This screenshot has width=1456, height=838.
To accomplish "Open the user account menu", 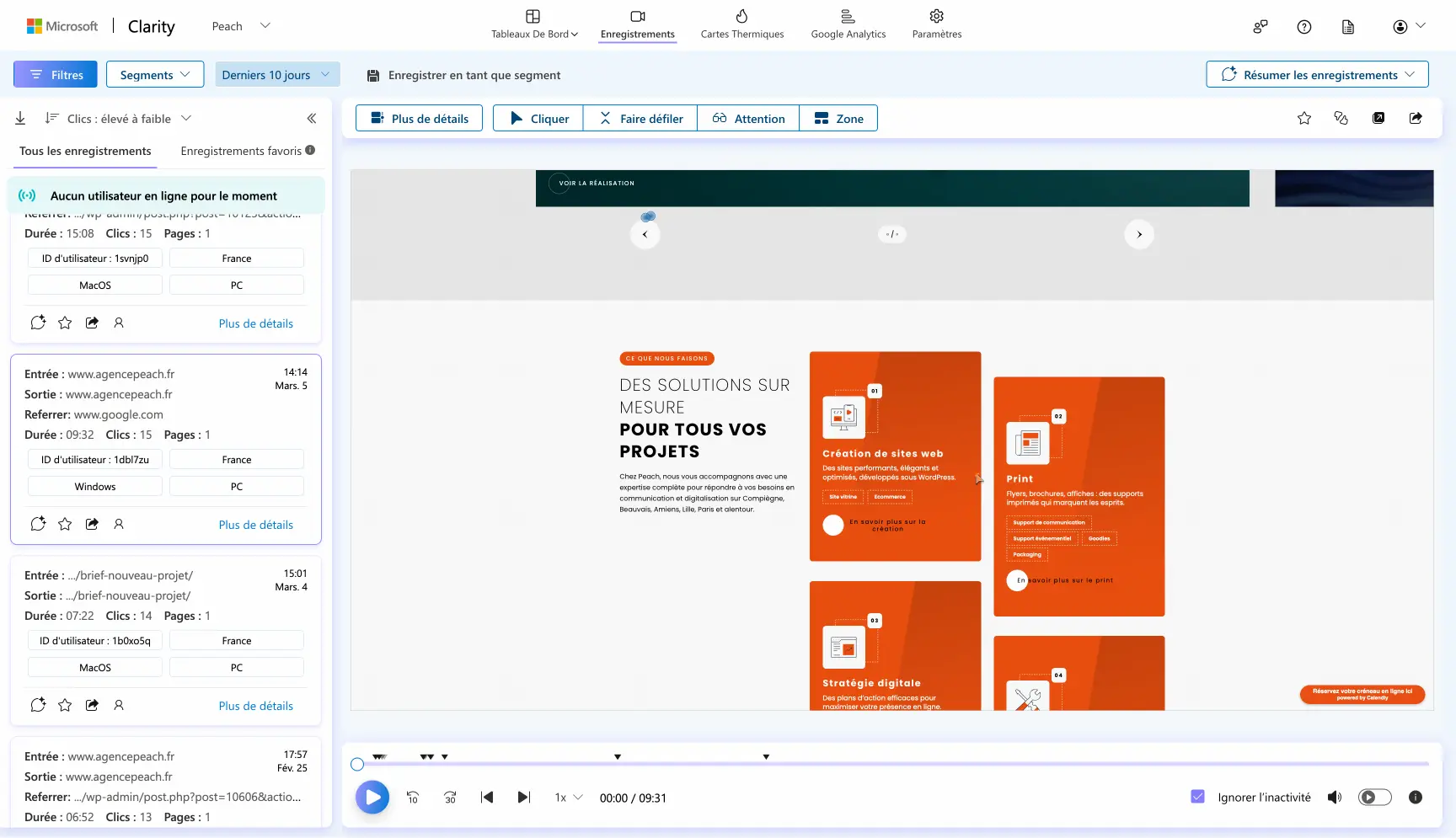I will pos(1409,27).
